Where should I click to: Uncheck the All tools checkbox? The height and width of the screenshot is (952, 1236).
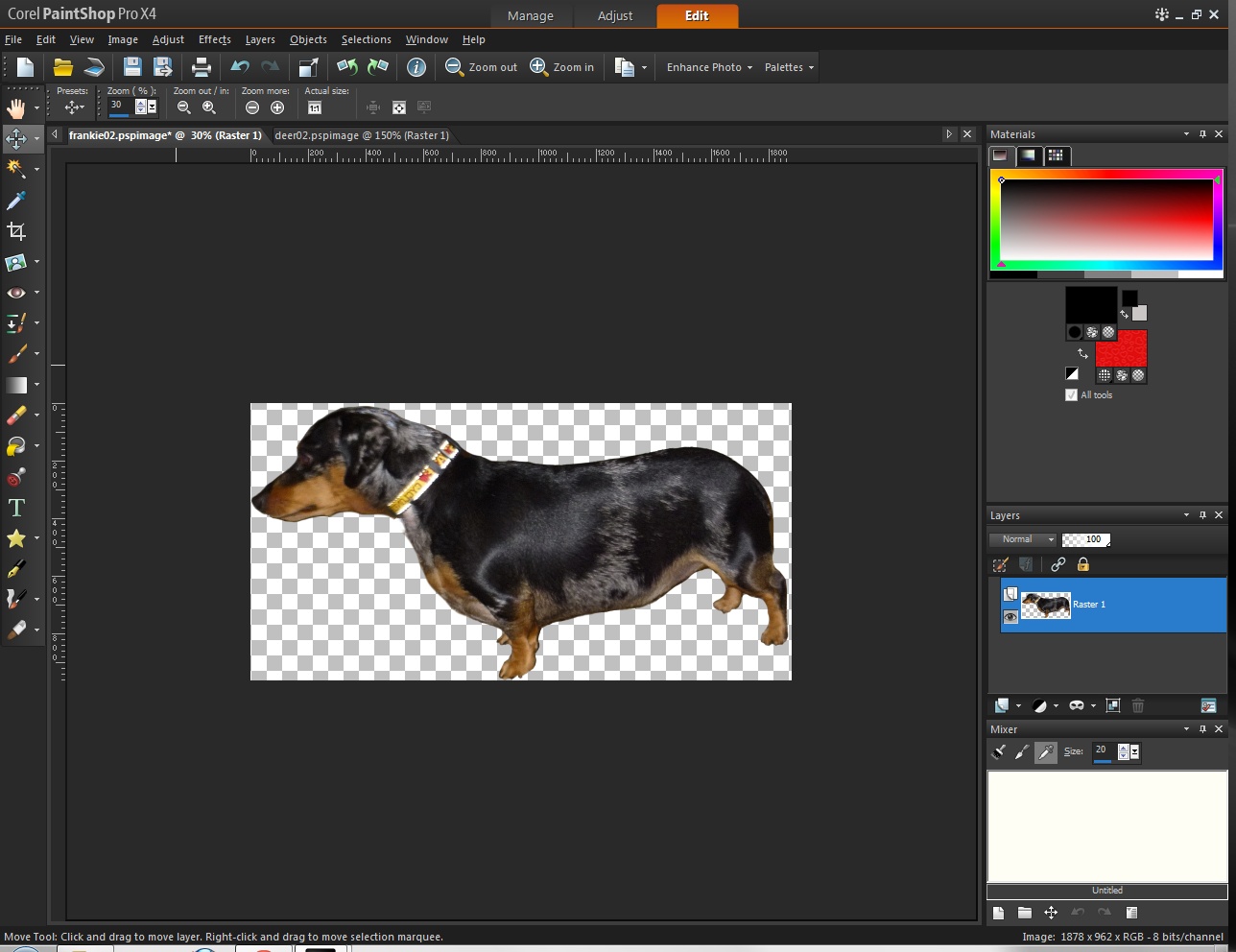click(x=1071, y=394)
